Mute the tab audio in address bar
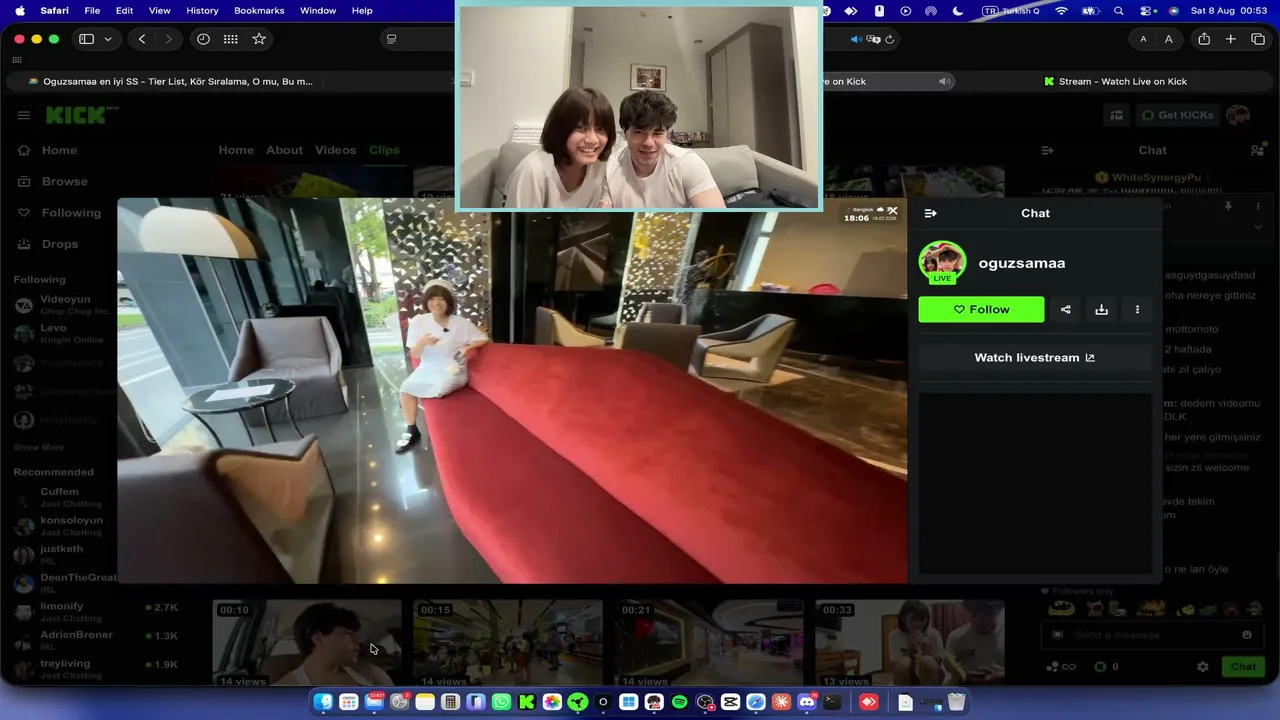The width and height of the screenshot is (1280, 720). pos(856,39)
